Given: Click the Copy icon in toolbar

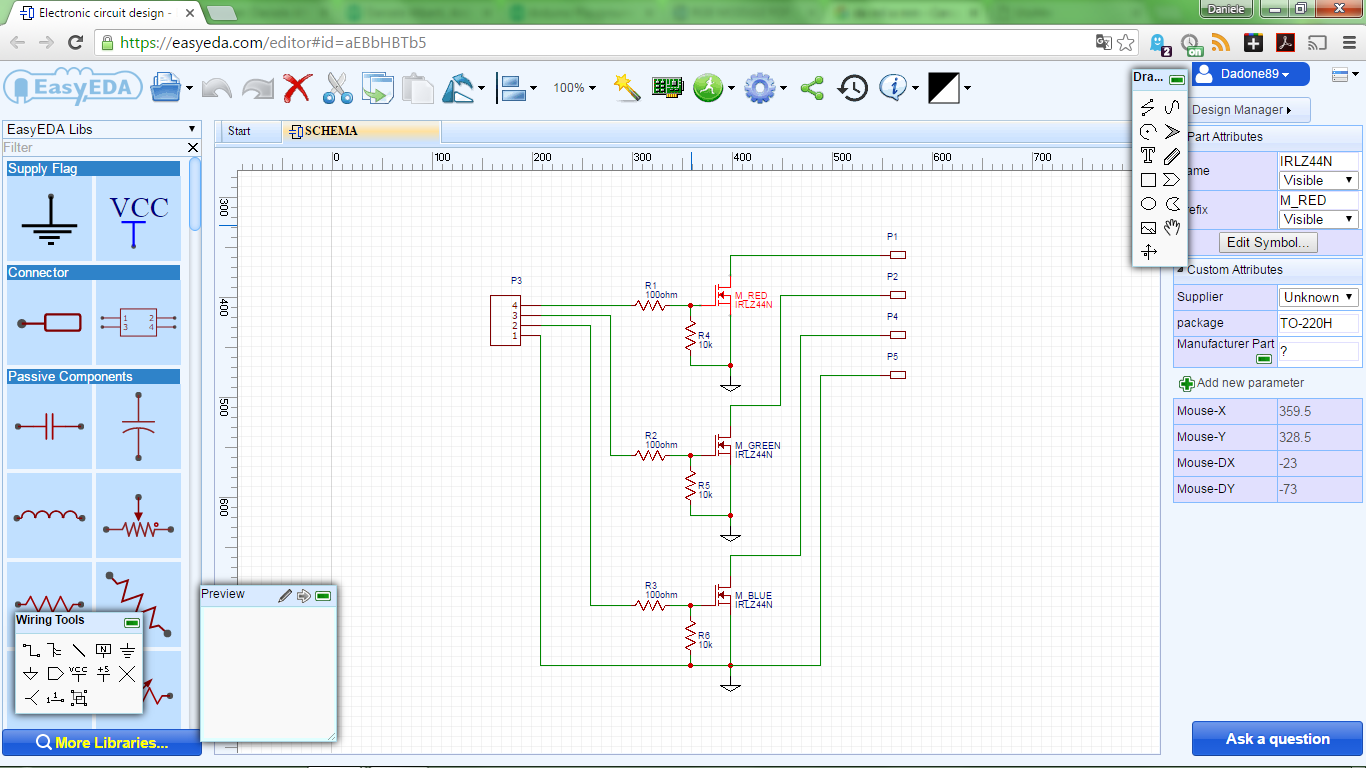Looking at the screenshot, I should 378,88.
